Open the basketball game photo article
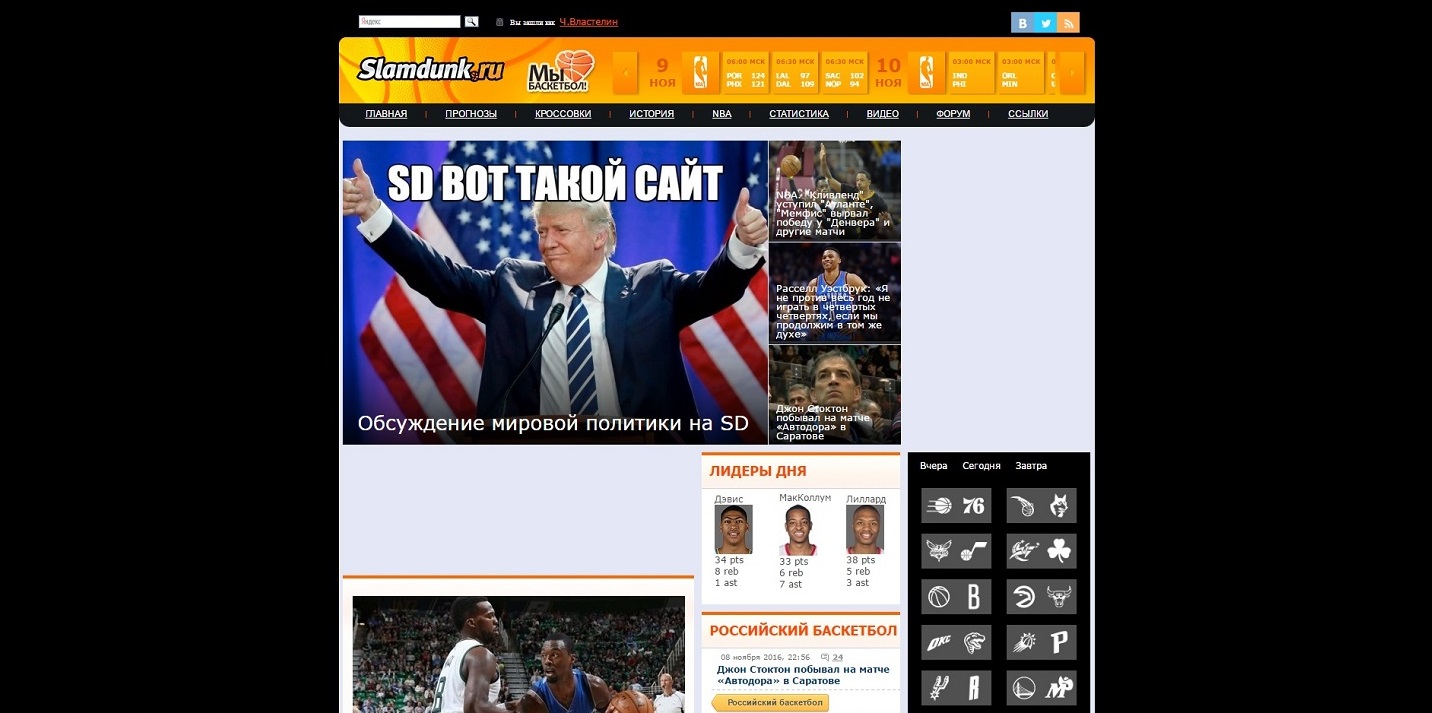 [518, 655]
